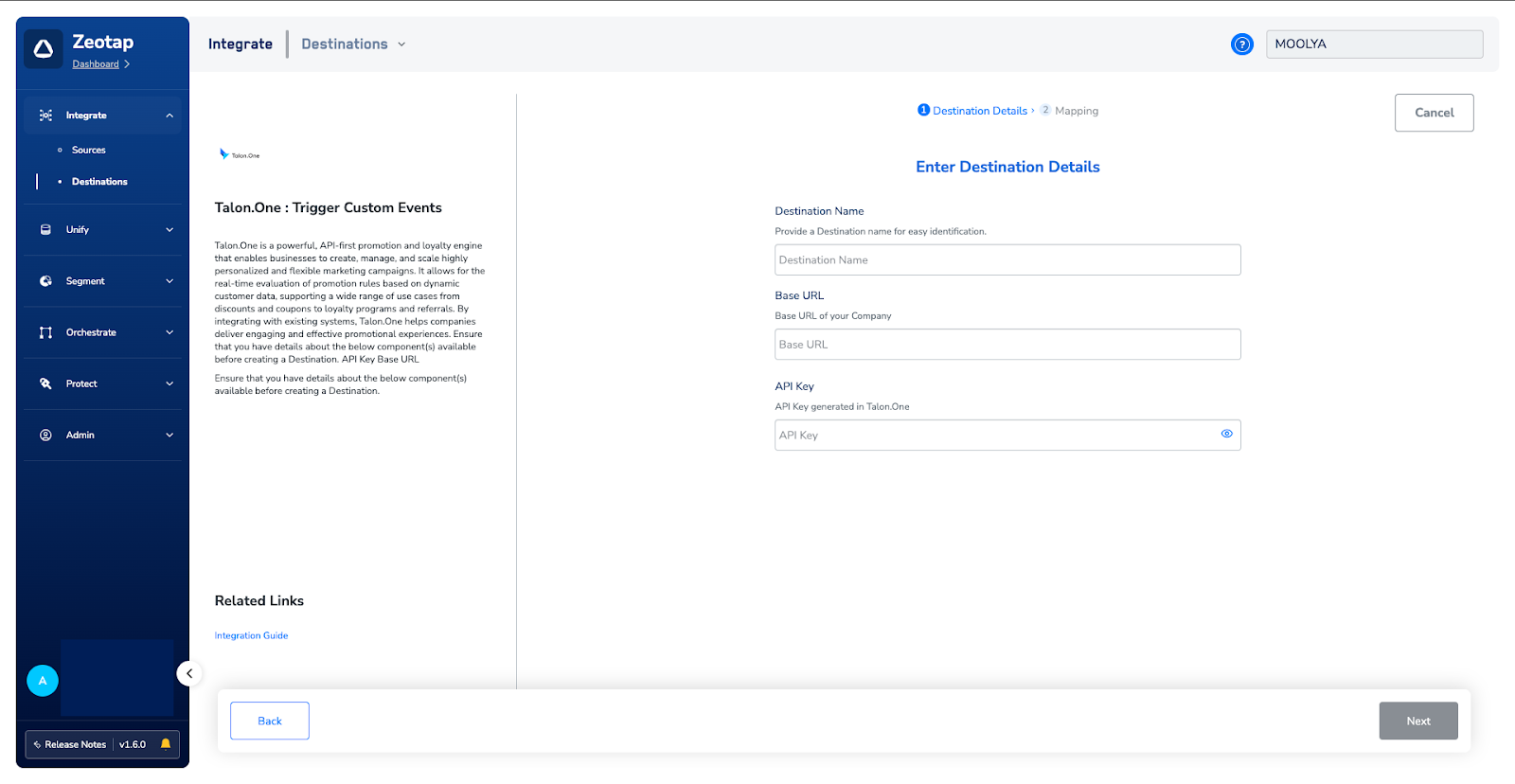1515x784 pixels.
Task: Expand the Orchestrate section chevron
Action: pos(169,332)
